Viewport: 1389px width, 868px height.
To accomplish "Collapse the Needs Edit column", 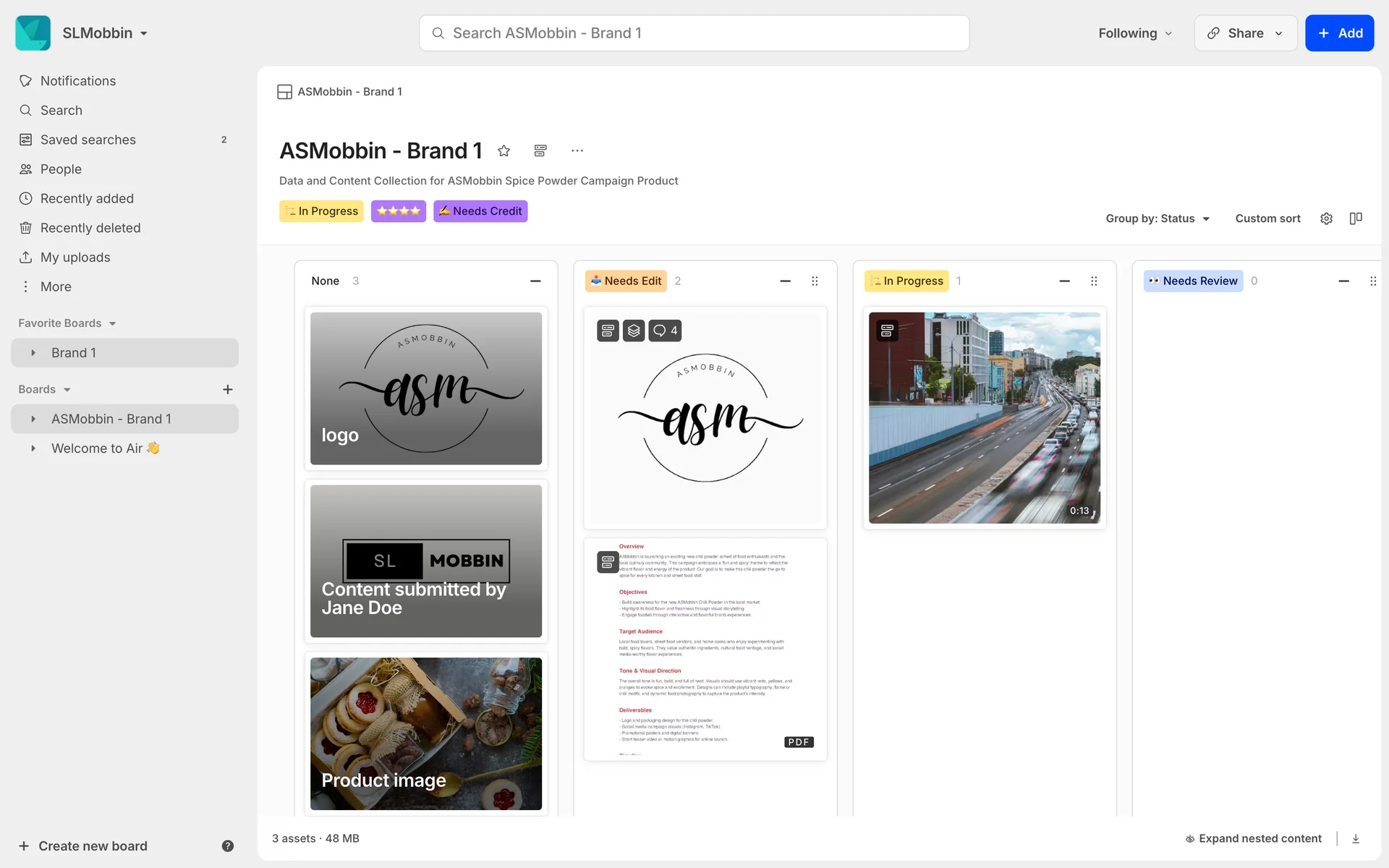I will click(x=785, y=281).
